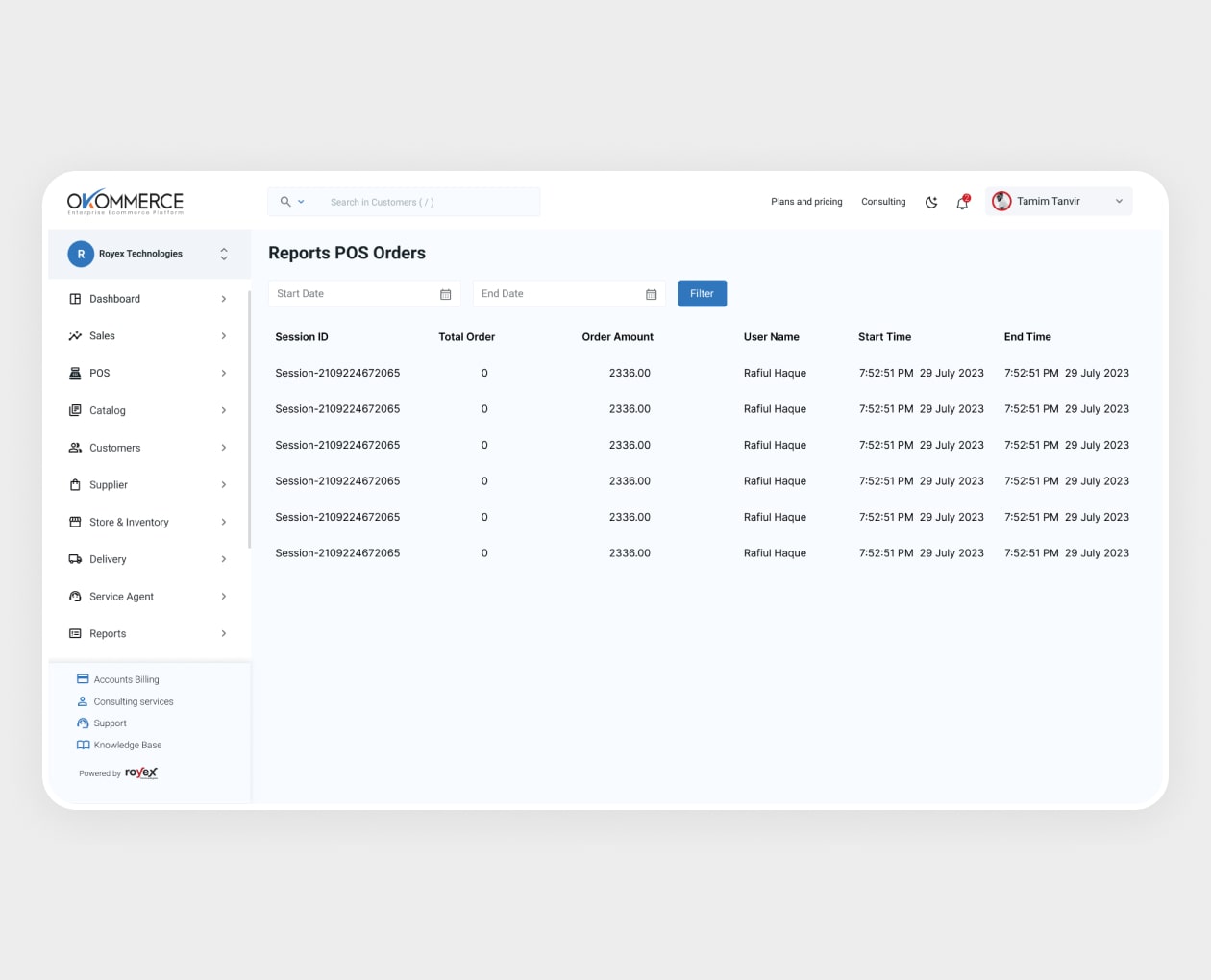
Task: Expand the Tamim Tanvir user dropdown
Action: tap(1119, 202)
